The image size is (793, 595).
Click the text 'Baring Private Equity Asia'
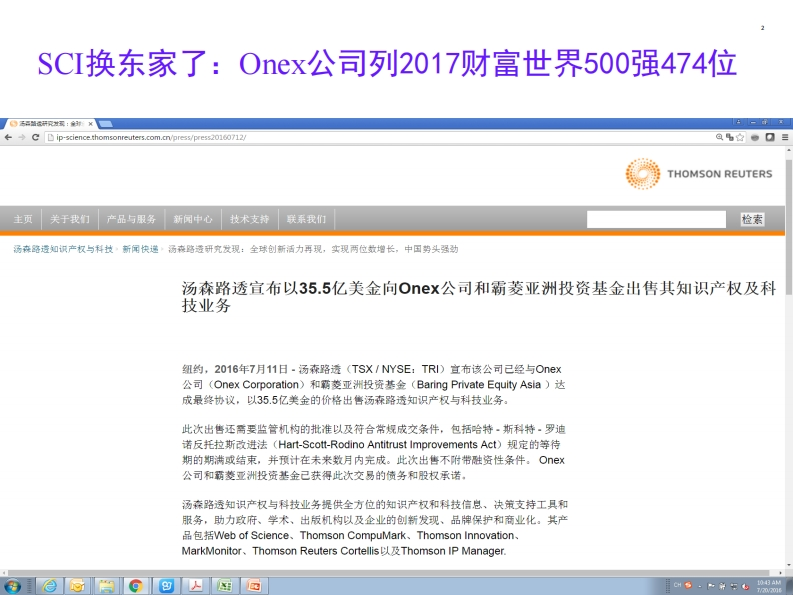[478, 385]
